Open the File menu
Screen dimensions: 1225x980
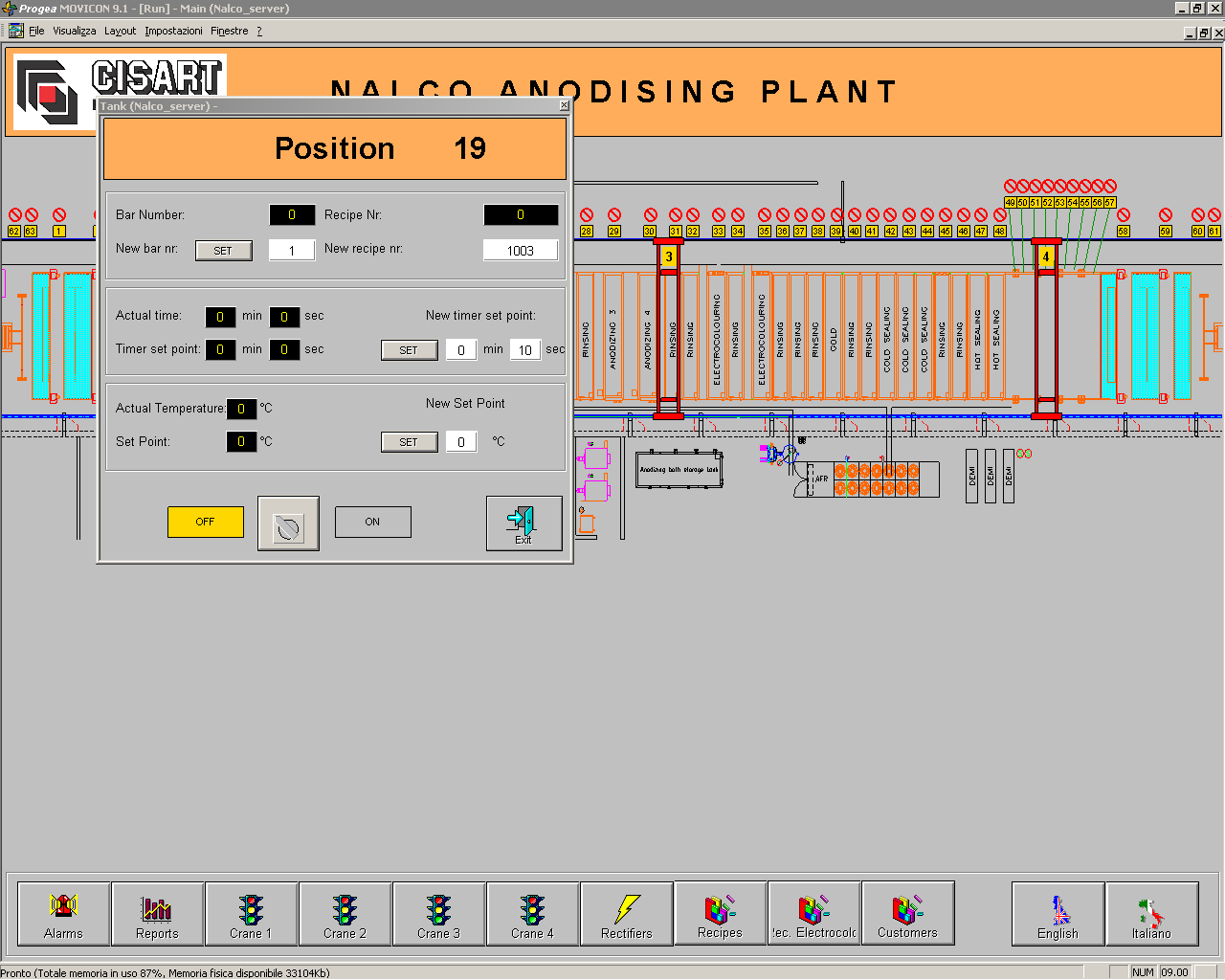coord(36,31)
